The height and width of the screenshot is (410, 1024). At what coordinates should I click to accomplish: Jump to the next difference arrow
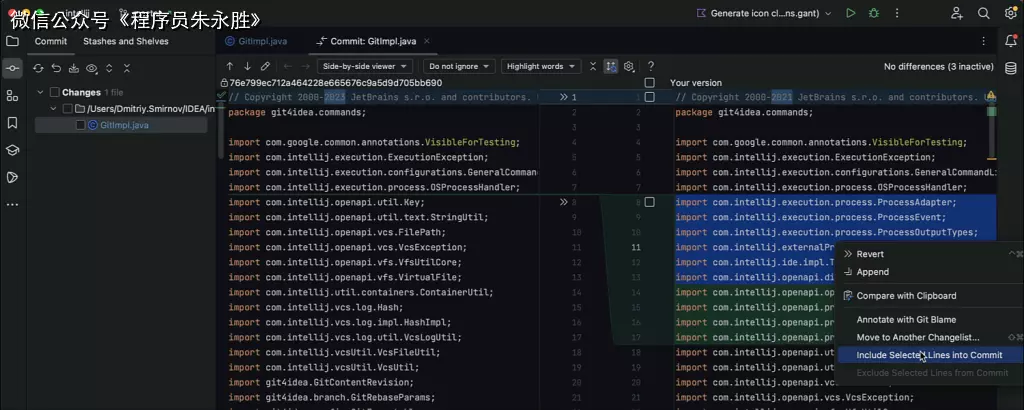pyautogui.click(x=247, y=66)
